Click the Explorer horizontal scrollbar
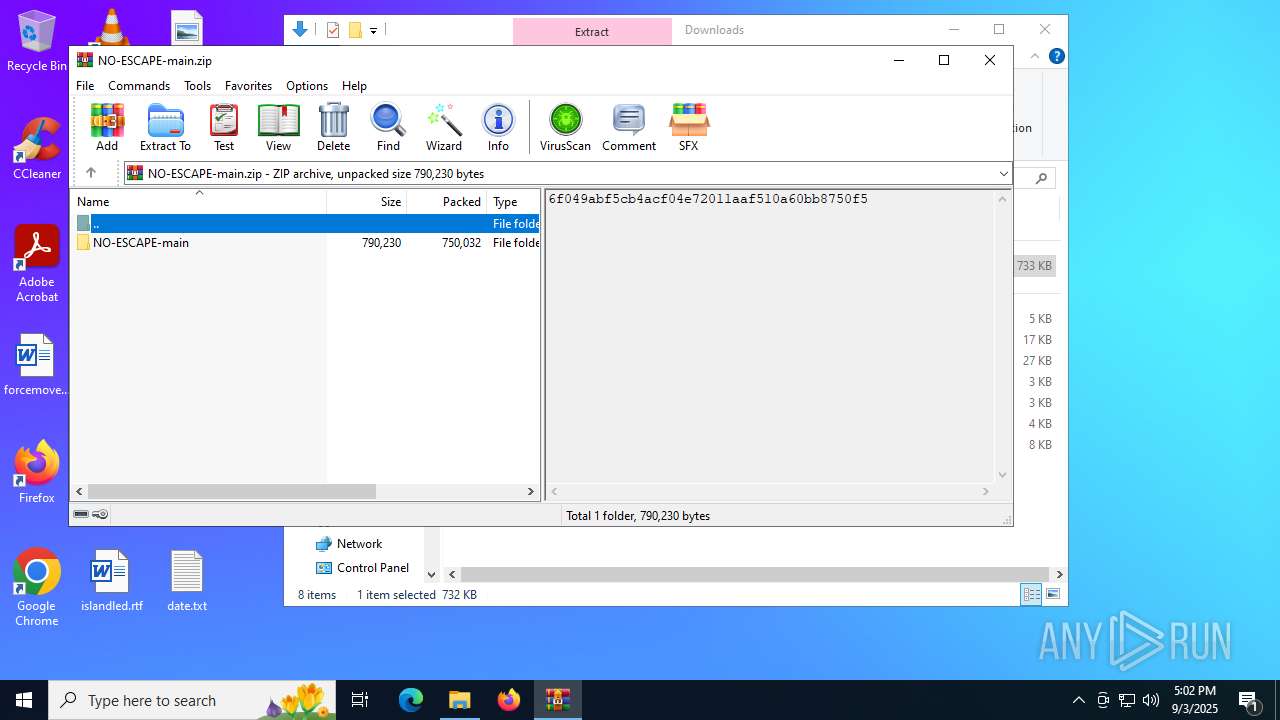This screenshot has height=720, width=1280. pyautogui.click(x=755, y=574)
